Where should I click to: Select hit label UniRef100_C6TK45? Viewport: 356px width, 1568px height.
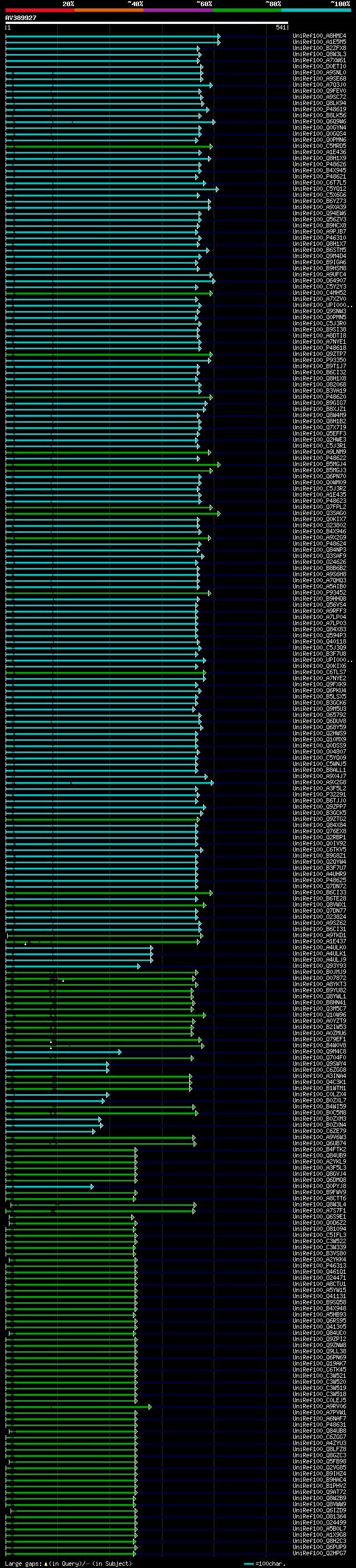[x=319, y=1369]
